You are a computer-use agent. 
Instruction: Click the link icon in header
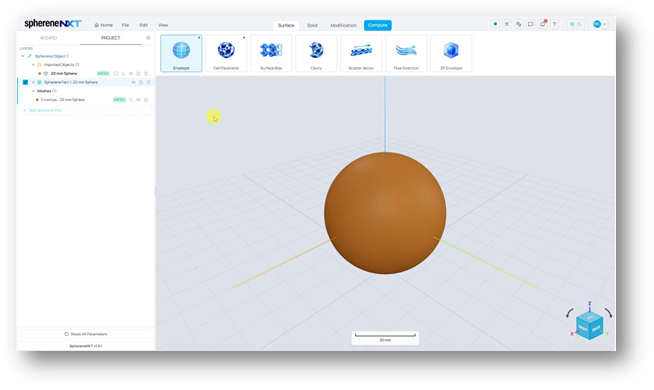(x=518, y=24)
